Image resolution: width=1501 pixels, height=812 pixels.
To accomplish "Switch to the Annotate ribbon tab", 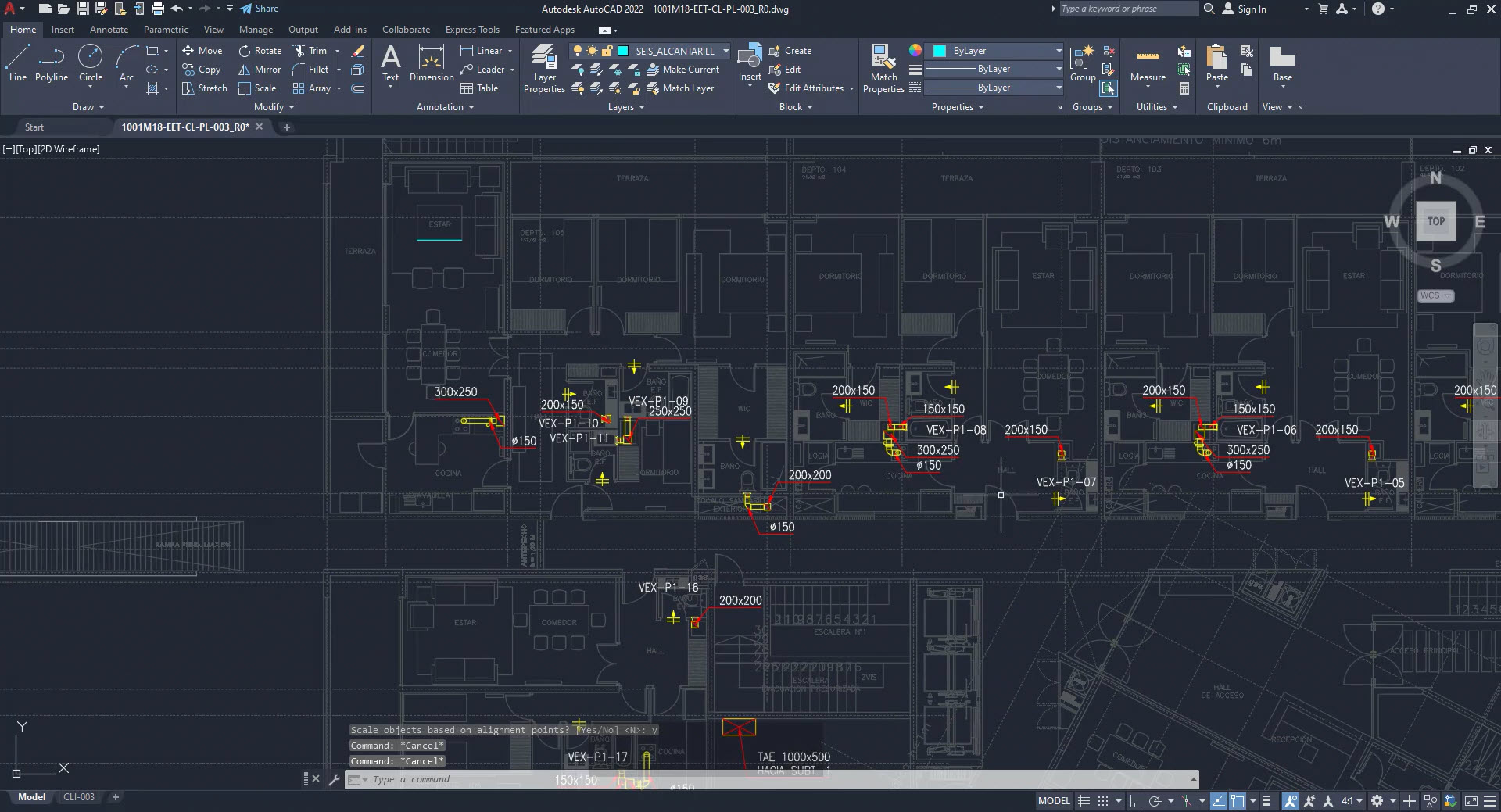I will (109, 30).
